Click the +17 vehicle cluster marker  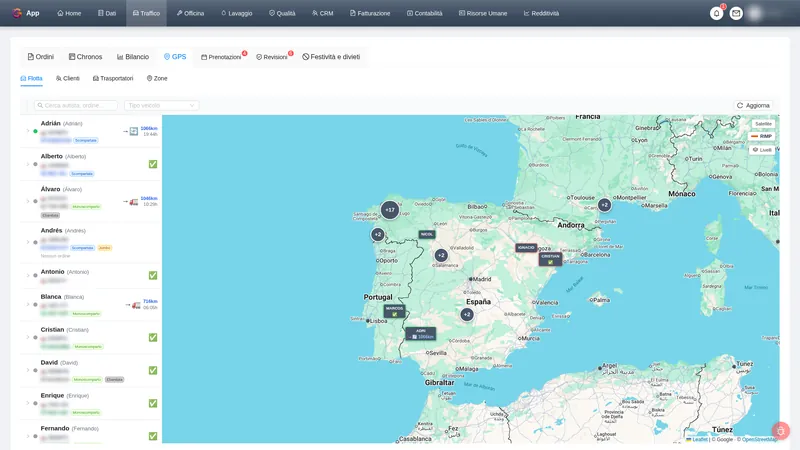[390, 210]
